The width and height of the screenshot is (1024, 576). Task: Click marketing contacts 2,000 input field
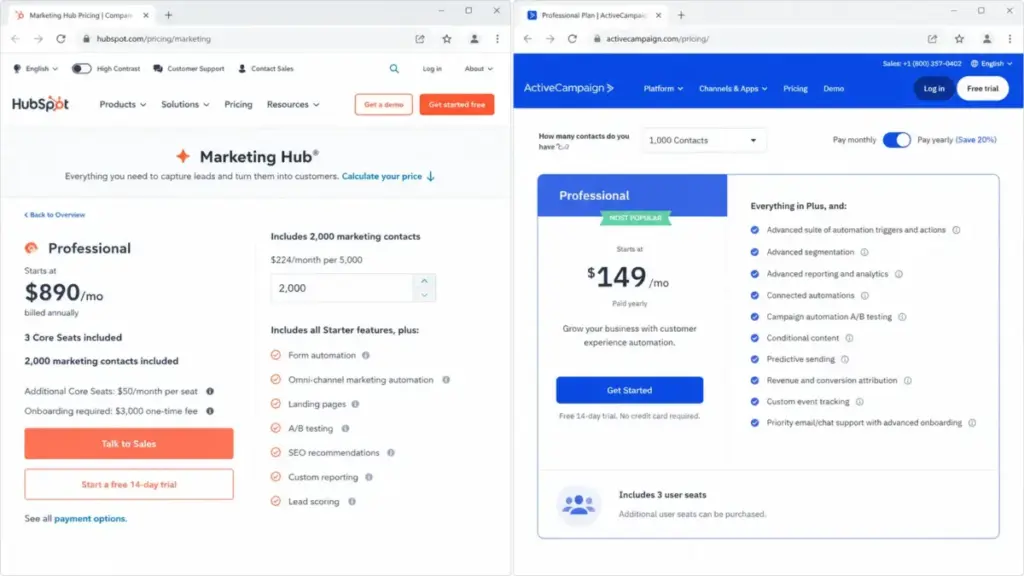coord(342,288)
